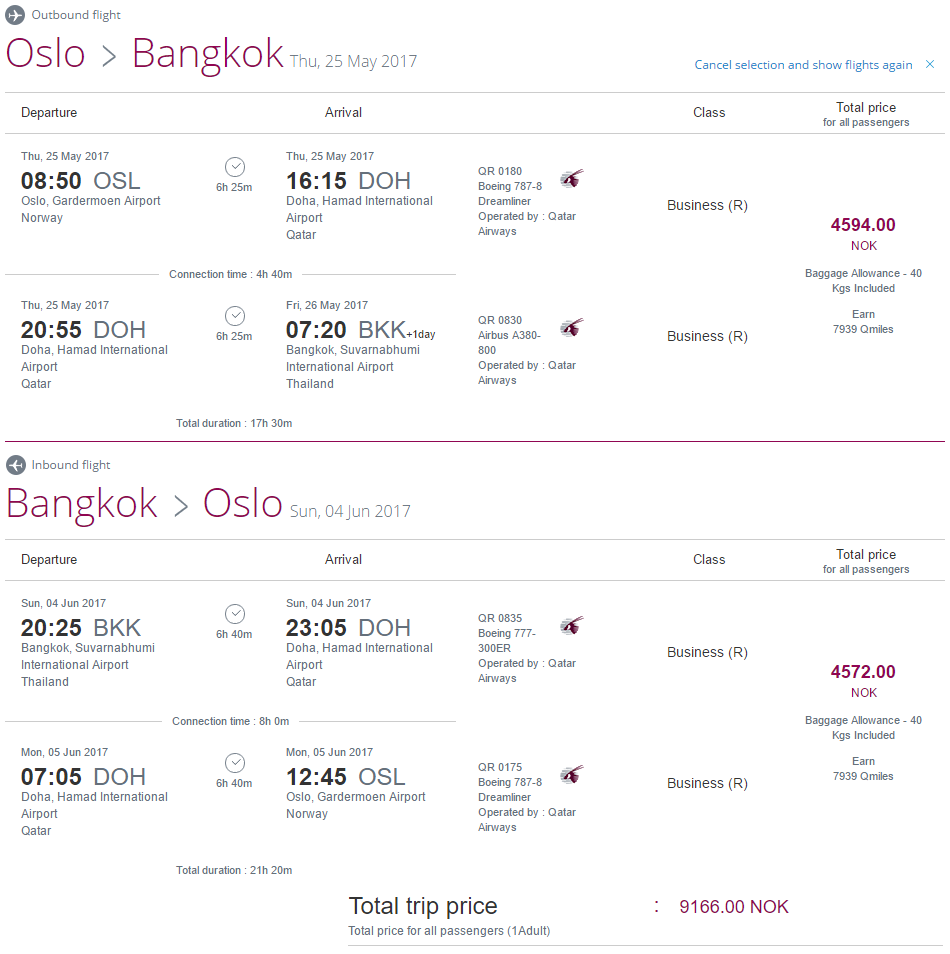Click Qatar Airways logo beside flight QR 0835
950x954 pixels.
point(571,626)
